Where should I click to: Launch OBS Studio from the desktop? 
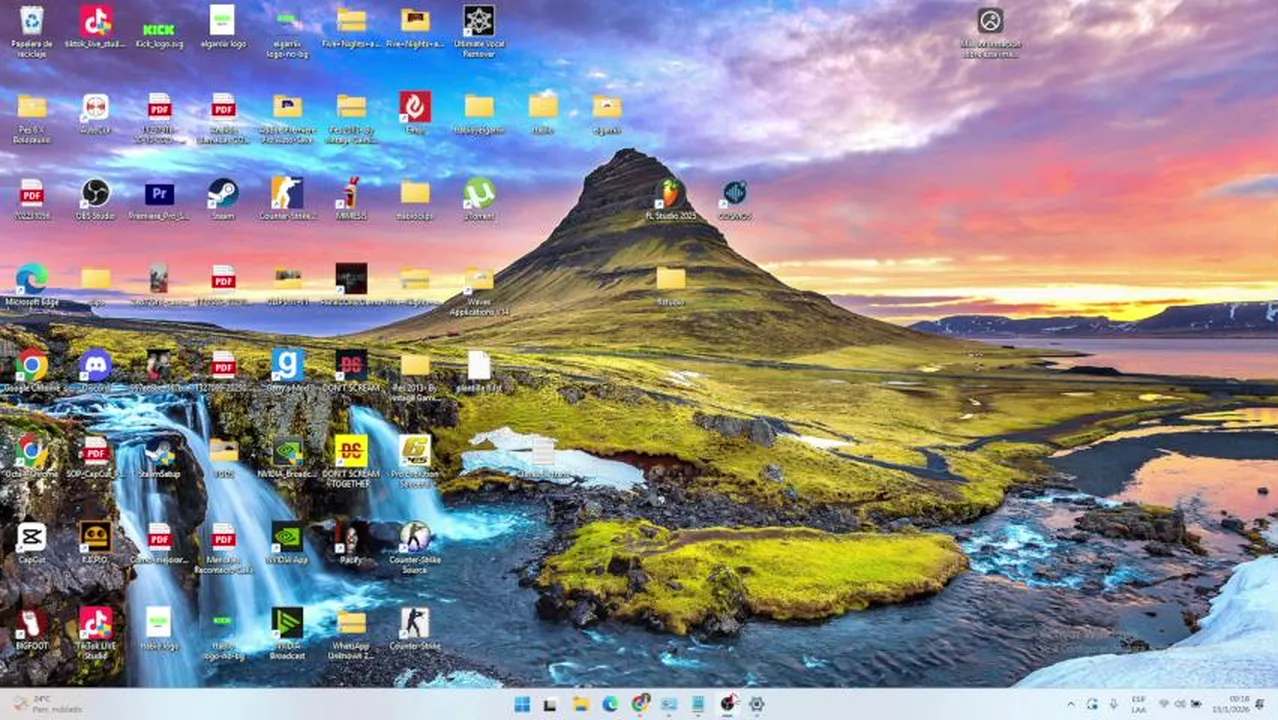point(95,199)
